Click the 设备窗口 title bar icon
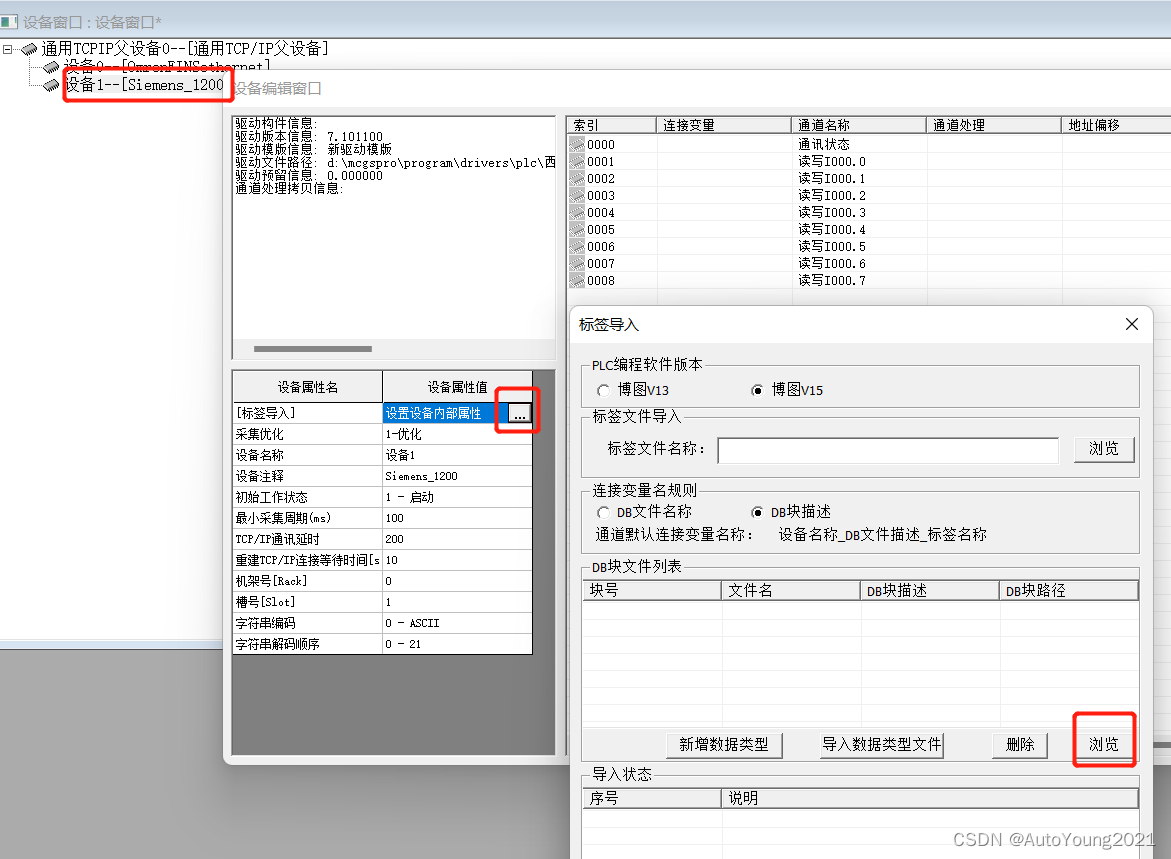The width and height of the screenshot is (1171, 859). tap(11, 21)
